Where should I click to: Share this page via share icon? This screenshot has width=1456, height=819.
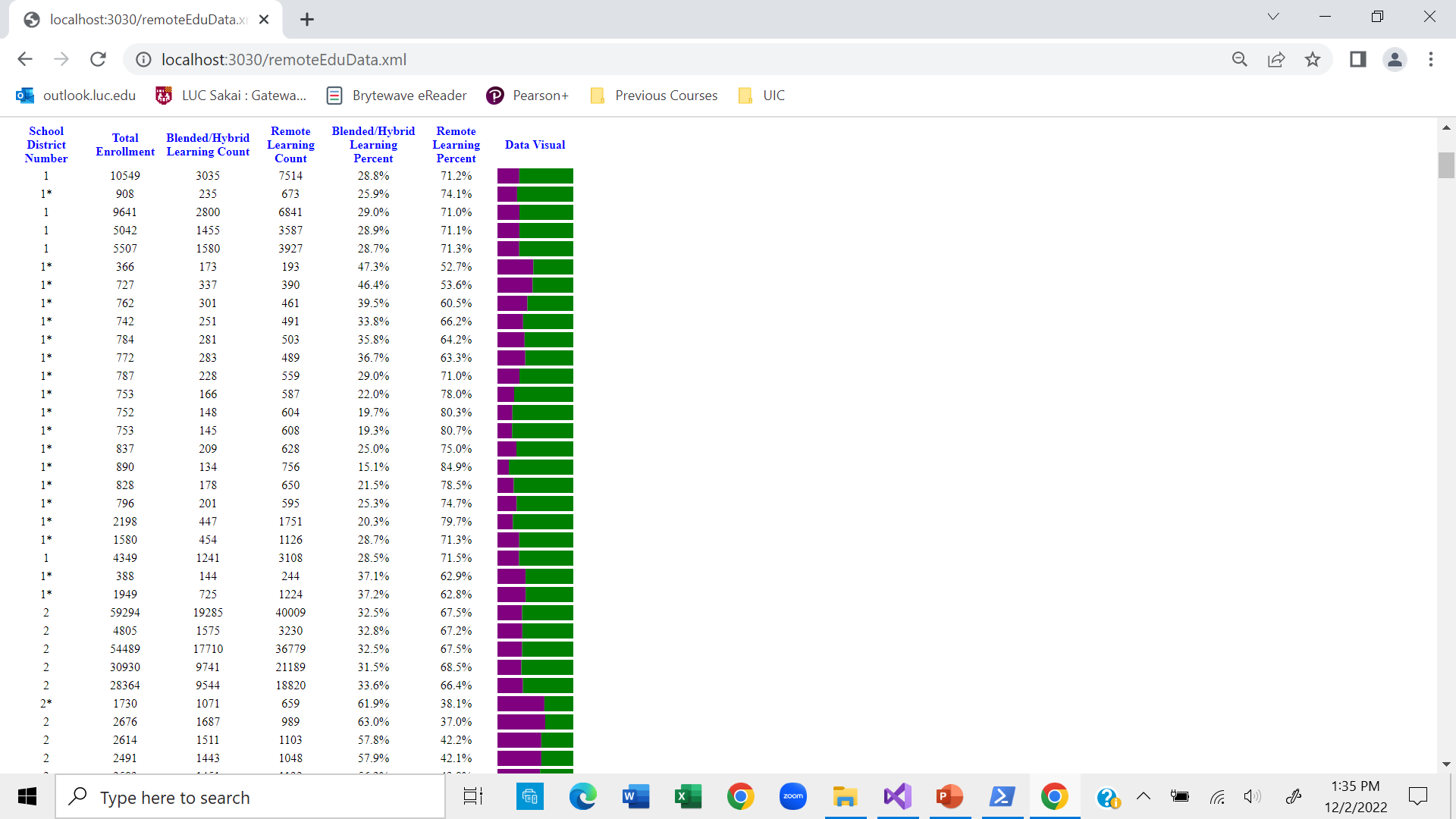(x=1276, y=59)
